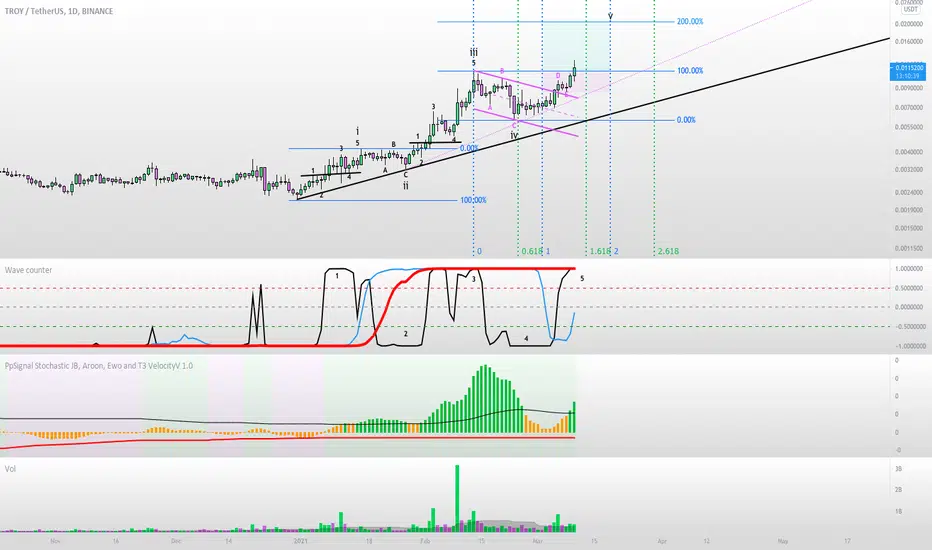Select the Wave counter indicator title
The height and width of the screenshot is (550, 932).
(x=29, y=270)
